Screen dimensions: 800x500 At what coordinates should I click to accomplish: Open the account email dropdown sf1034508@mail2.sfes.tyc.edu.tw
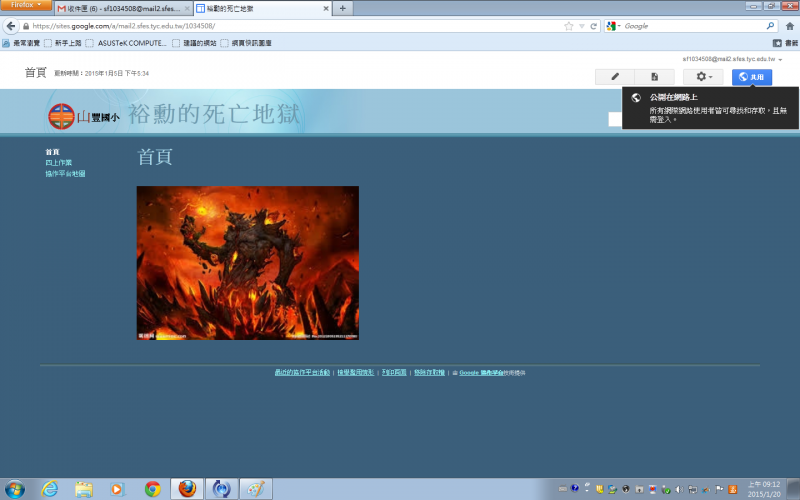pyautogui.click(x=732, y=59)
